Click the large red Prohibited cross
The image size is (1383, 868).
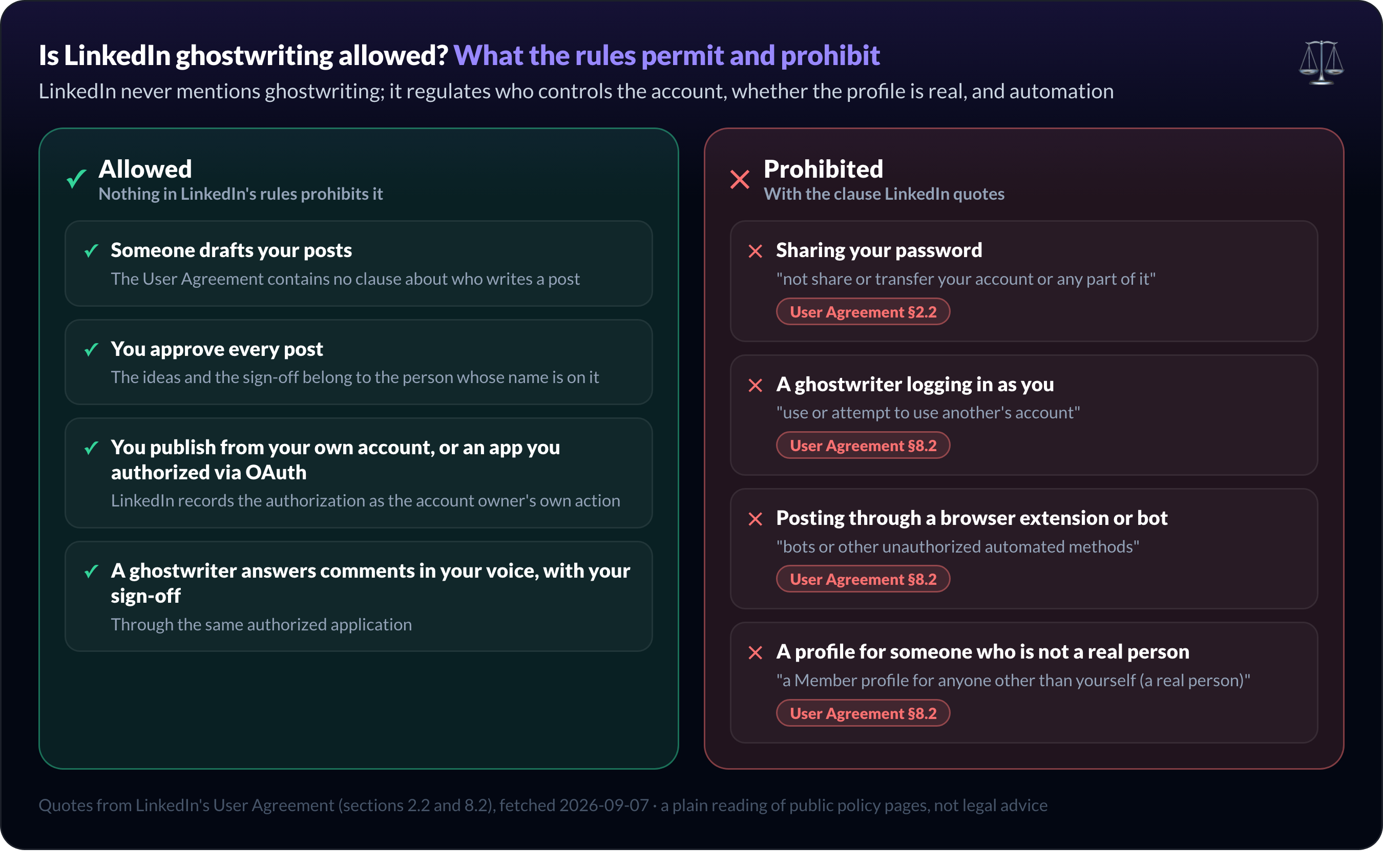(740, 180)
